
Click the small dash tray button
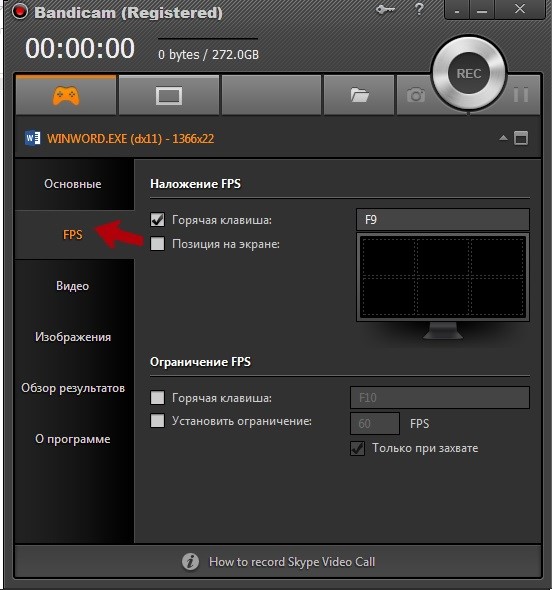coord(457,10)
